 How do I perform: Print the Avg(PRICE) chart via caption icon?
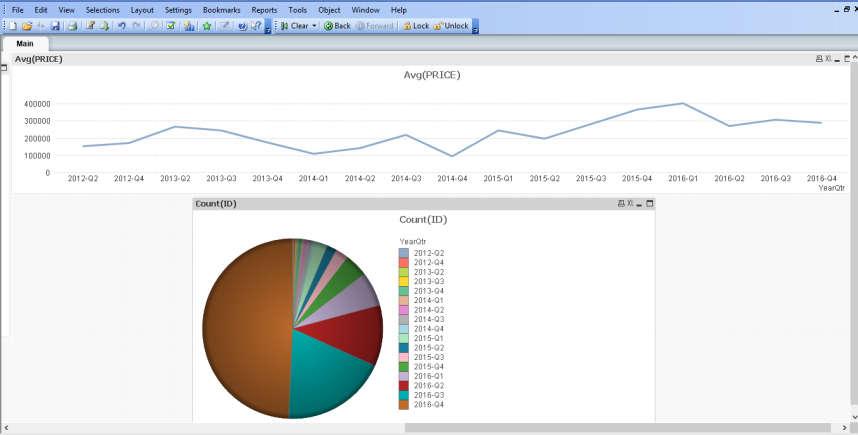(x=819, y=59)
